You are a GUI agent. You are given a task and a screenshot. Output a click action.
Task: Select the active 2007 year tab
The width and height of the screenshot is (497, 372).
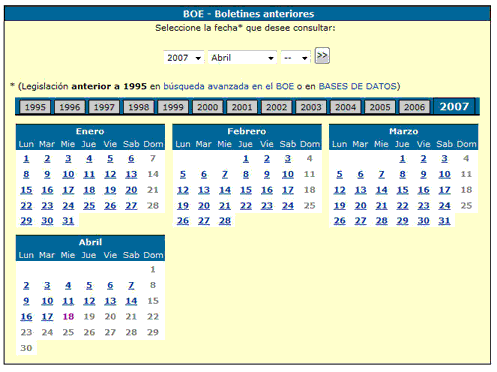tap(454, 107)
